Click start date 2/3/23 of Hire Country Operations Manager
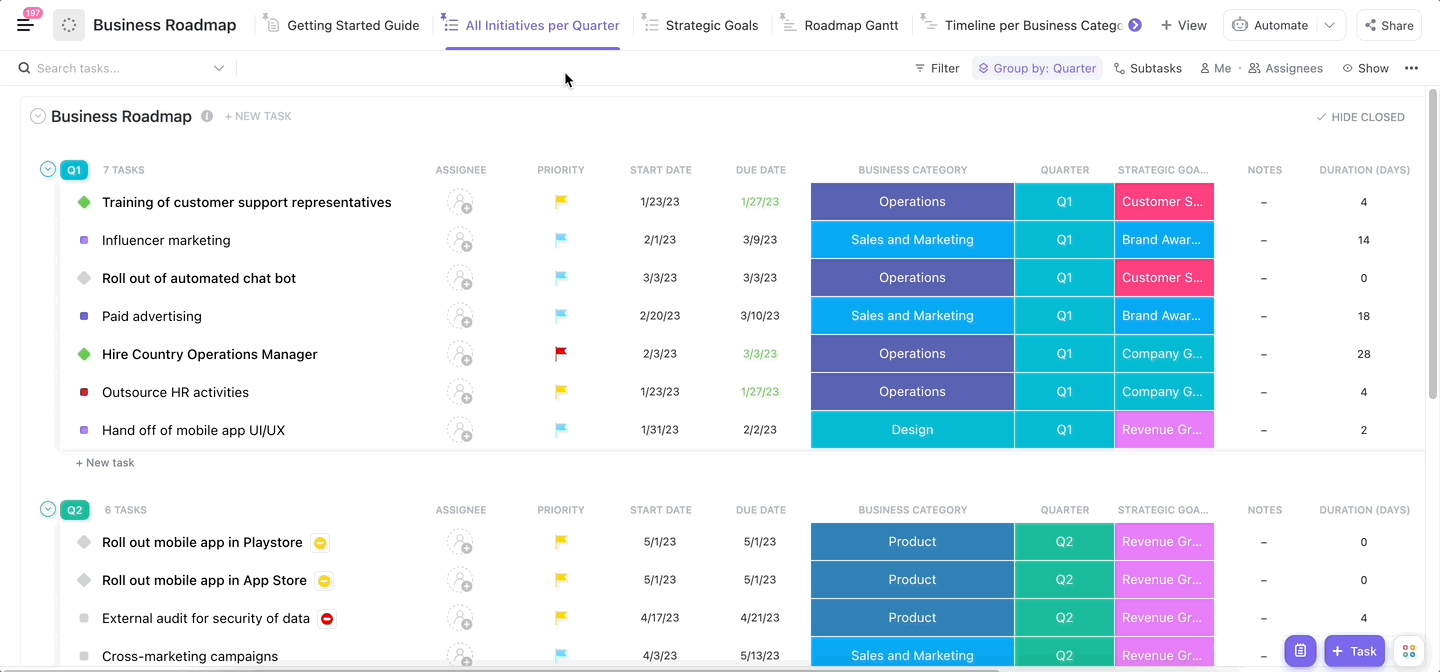 [x=660, y=354]
